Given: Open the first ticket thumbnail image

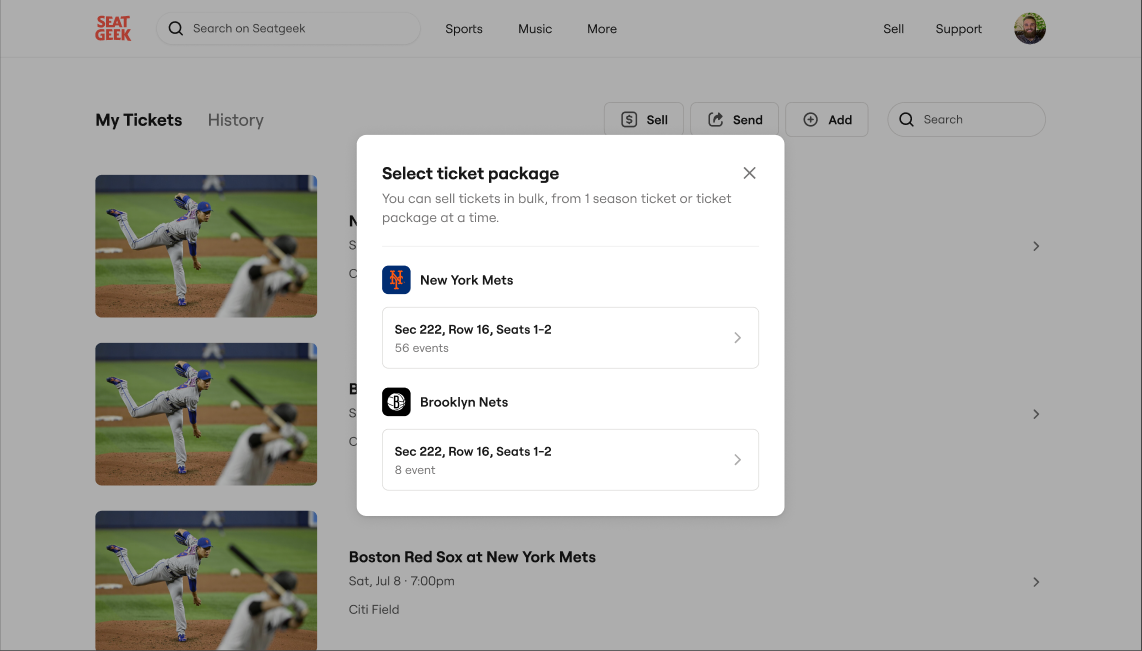Looking at the screenshot, I should pyautogui.click(x=206, y=246).
